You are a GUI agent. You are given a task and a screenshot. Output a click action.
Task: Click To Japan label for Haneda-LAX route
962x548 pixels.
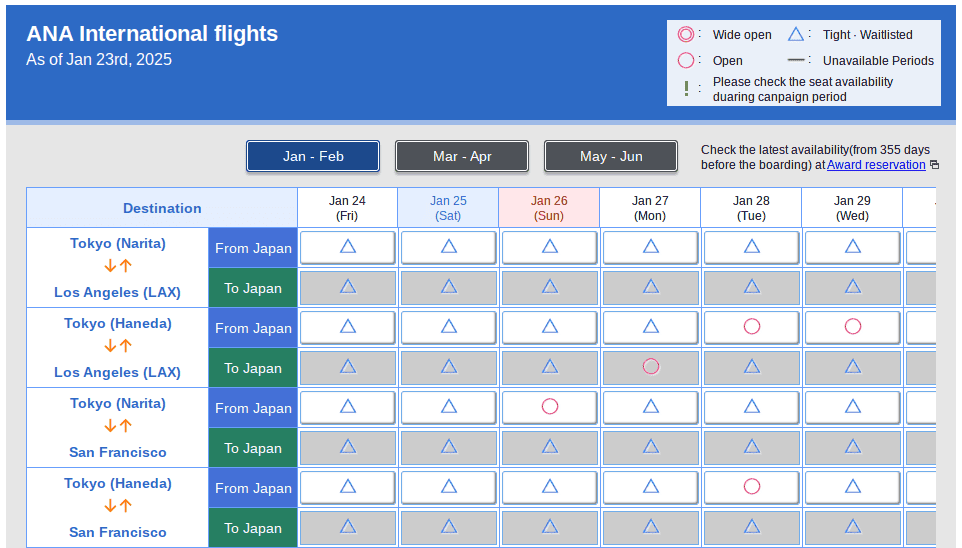pyautogui.click(x=253, y=368)
